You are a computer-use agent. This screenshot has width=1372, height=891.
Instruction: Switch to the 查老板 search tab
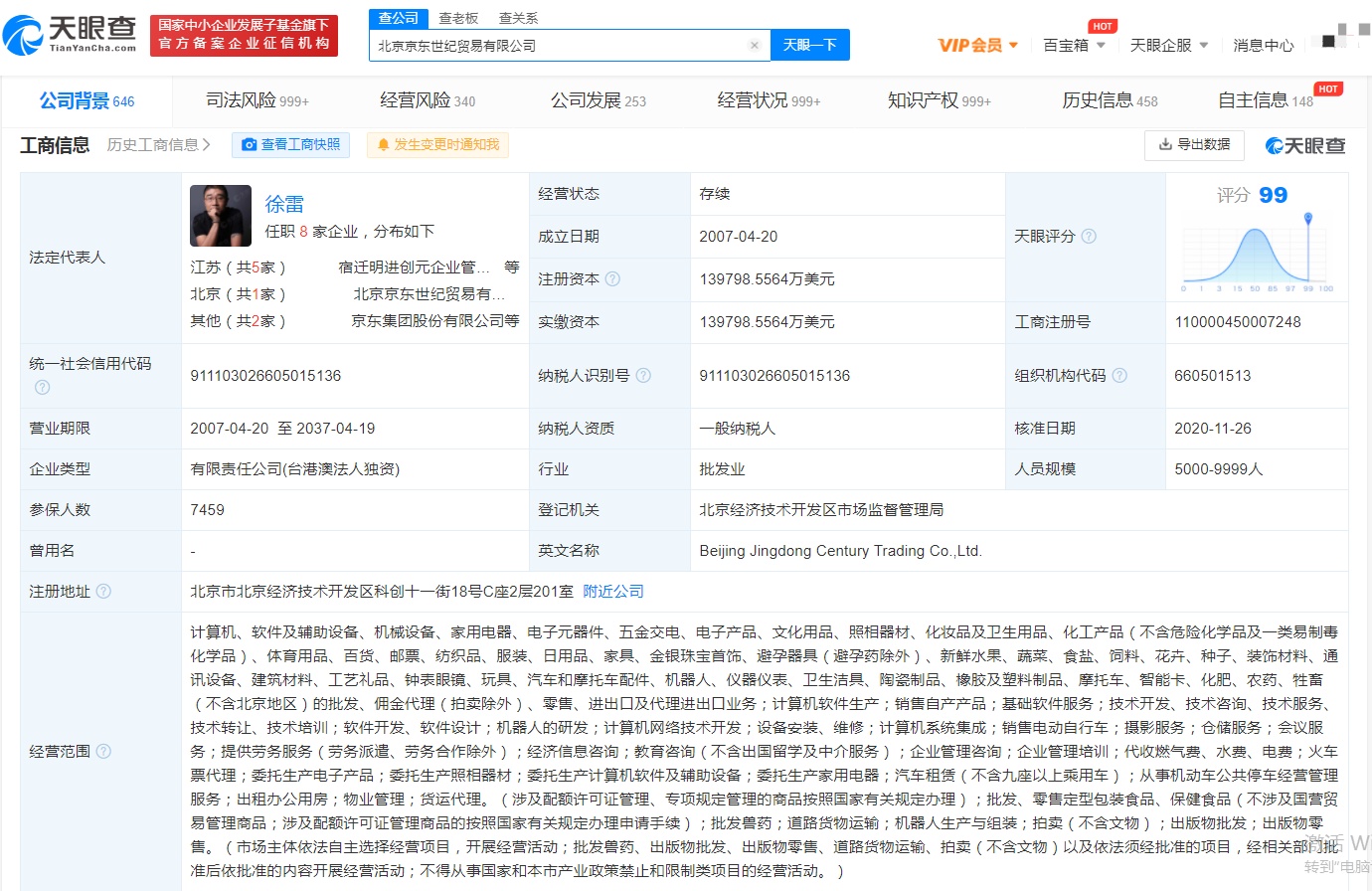point(458,18)
